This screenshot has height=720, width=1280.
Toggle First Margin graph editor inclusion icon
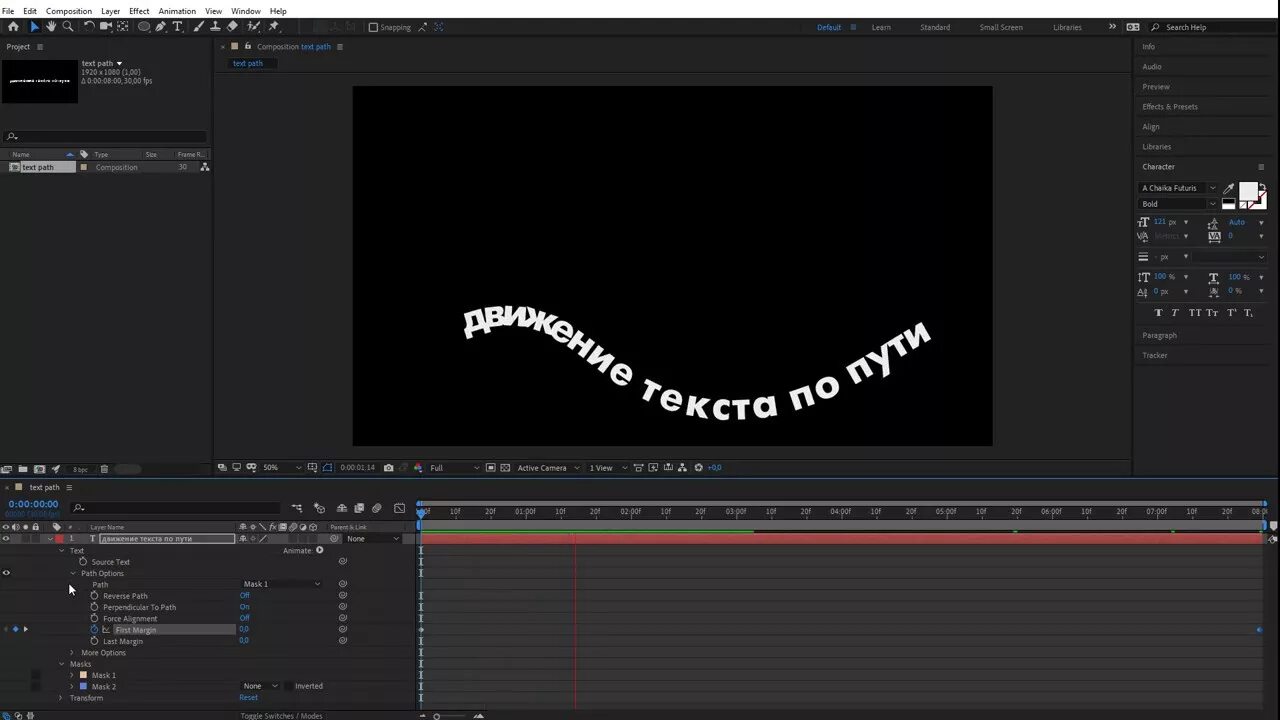click(105, 630)
